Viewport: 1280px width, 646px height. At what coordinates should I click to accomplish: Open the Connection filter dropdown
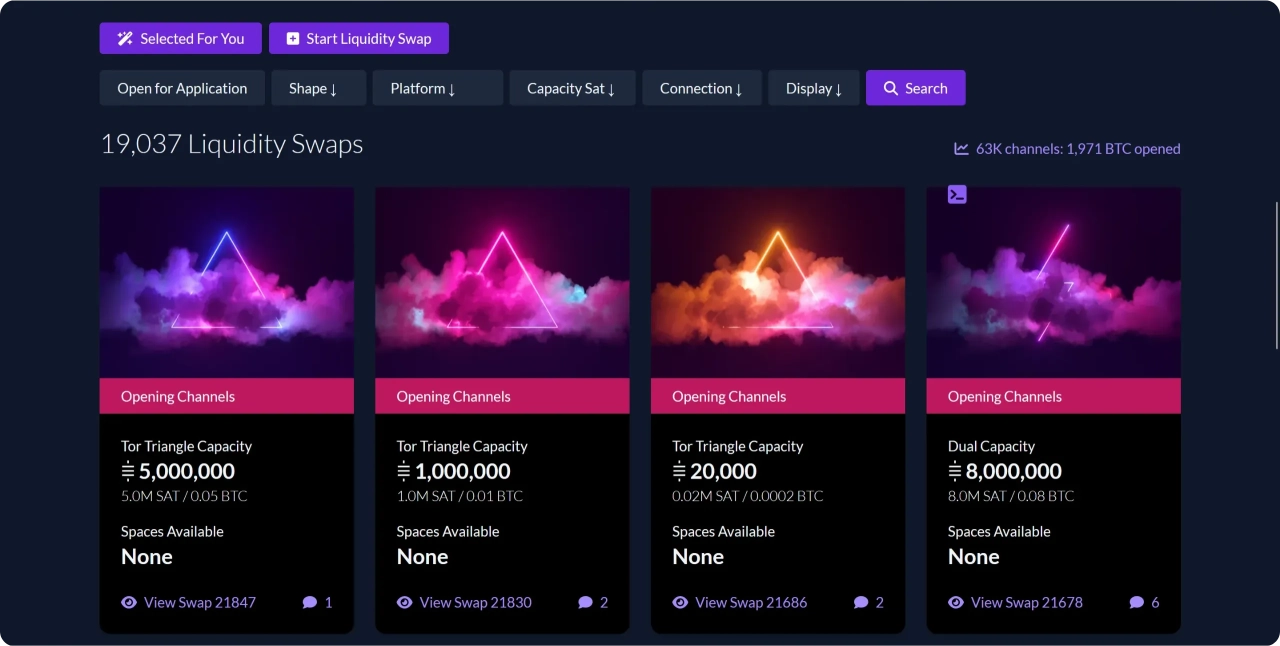(x=701, y=88)
